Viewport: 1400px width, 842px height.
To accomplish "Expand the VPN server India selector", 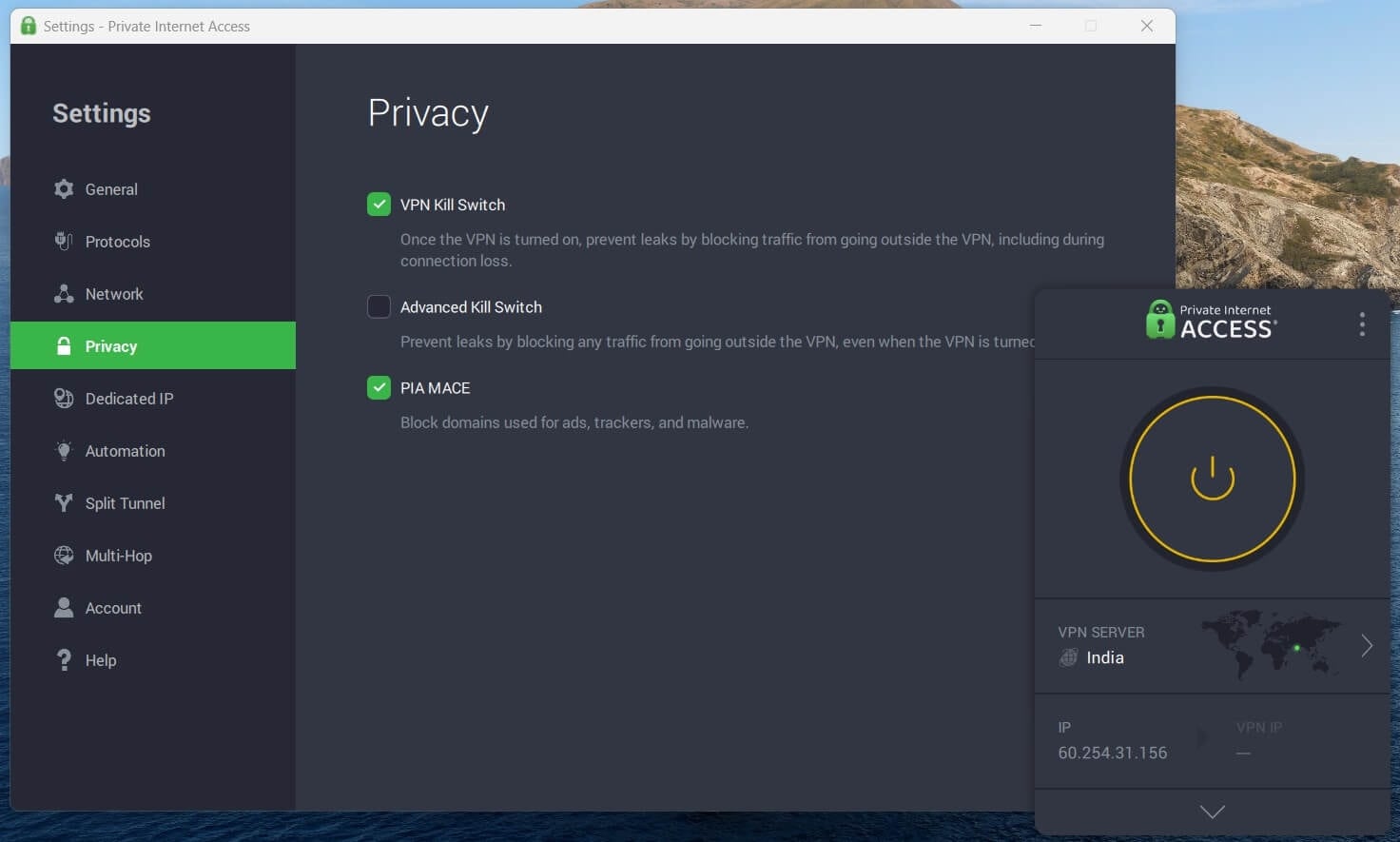I will click(x=1367, y=645).
